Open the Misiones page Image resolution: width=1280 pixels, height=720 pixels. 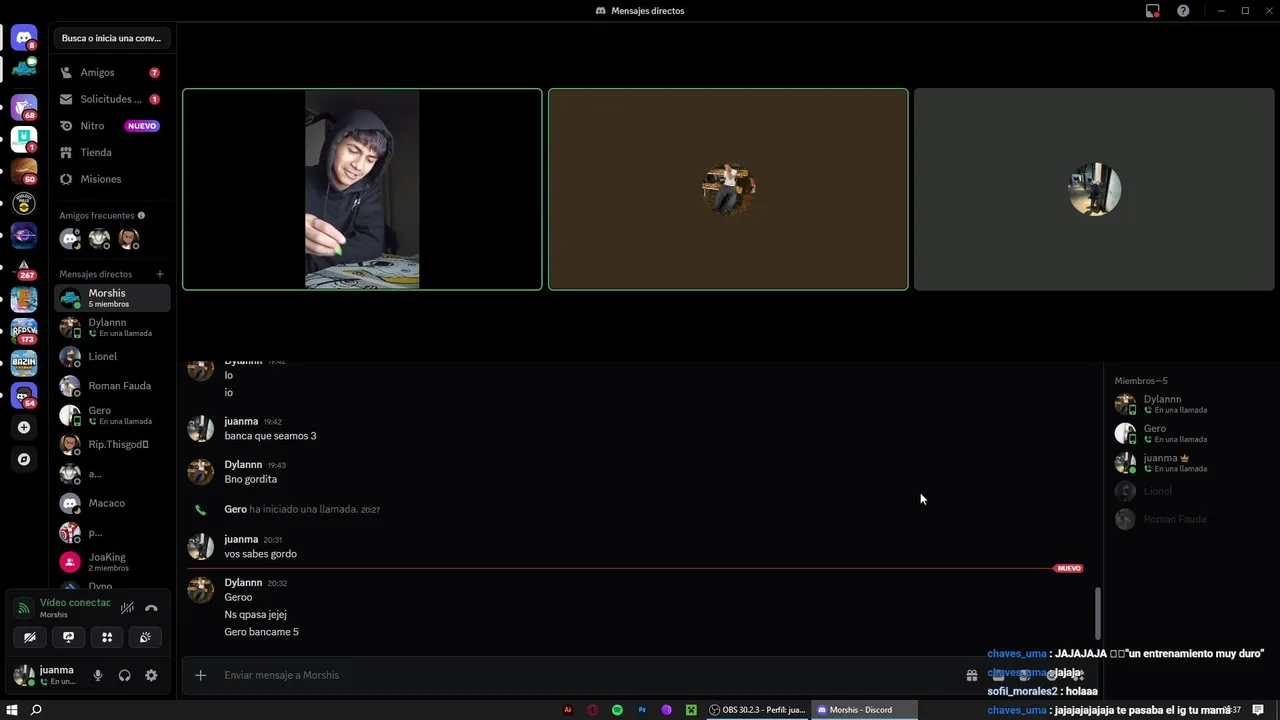[x=112, y=179]
